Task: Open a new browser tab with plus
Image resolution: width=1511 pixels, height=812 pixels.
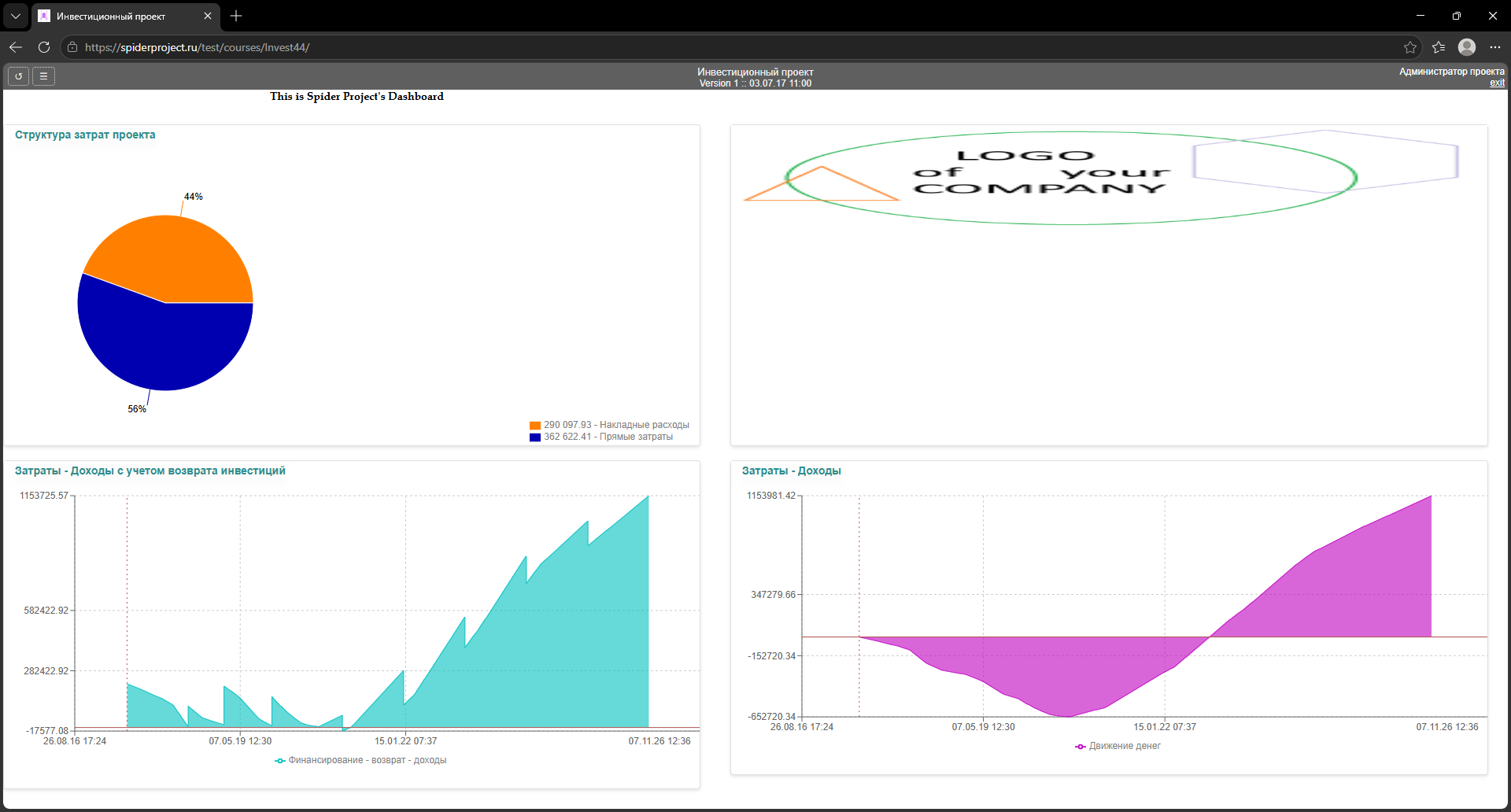Action: click(236, 16)
